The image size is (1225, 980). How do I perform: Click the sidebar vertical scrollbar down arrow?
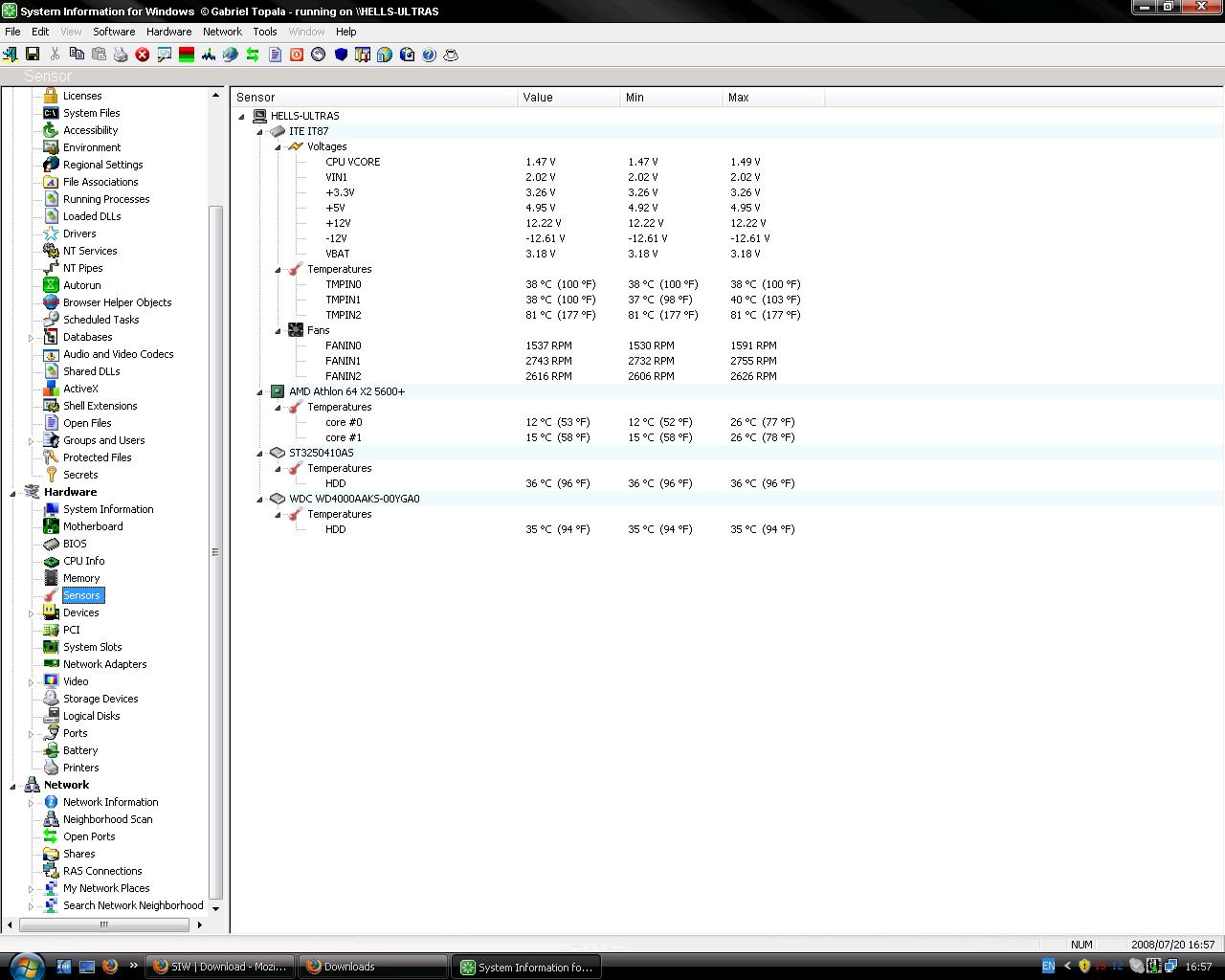click(x=215, y=908)
